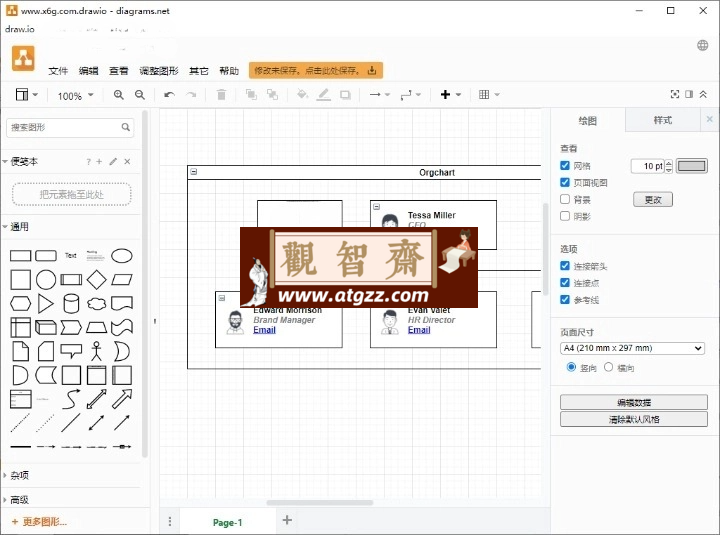Click the zoom out magnifier icon
The width and height of the screenshot is (720, 535).
[140, 95]
